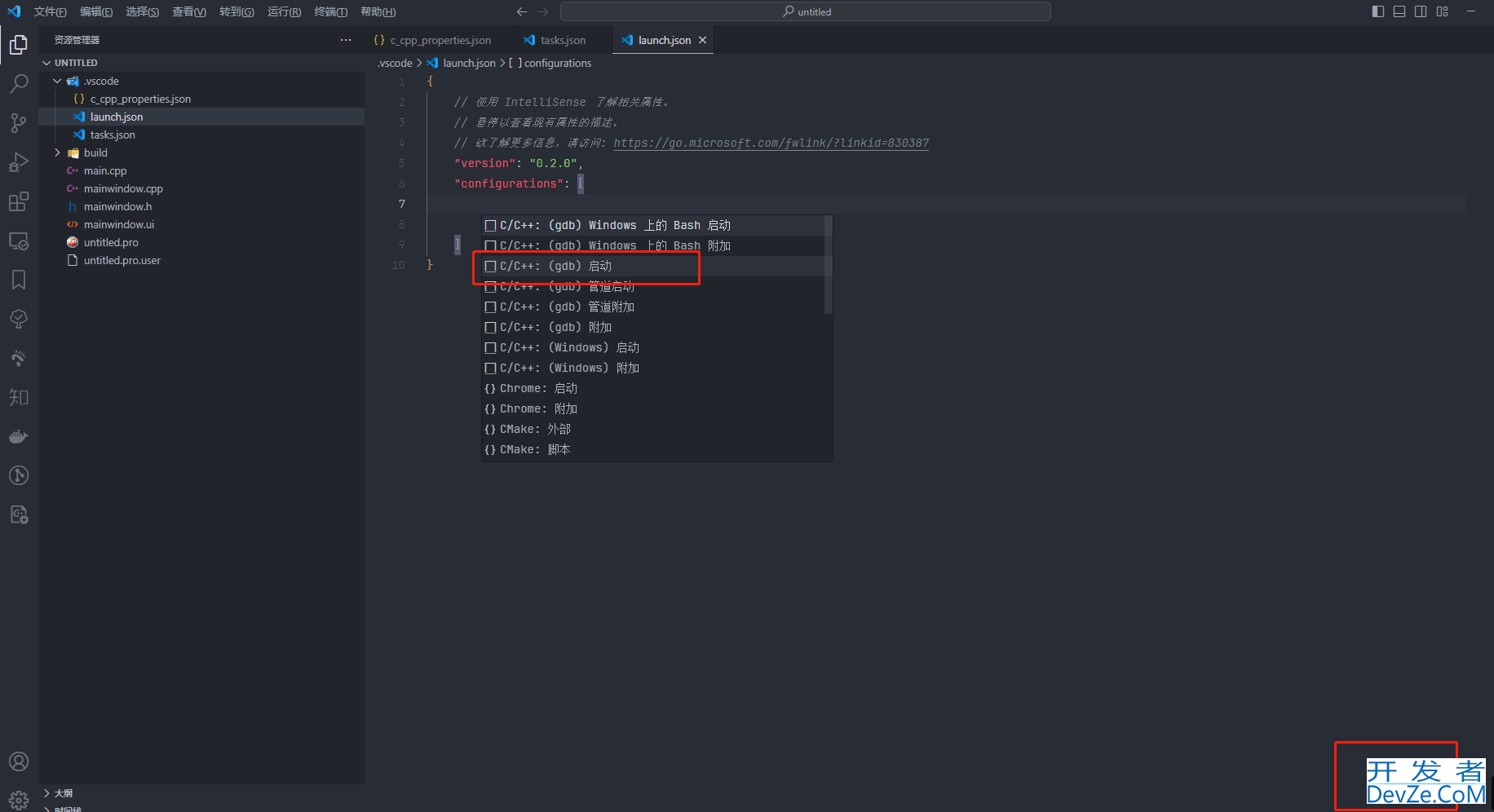1494x812 pixels.
Task: Click .vscode breadcrumb segment
Action: (396, 63)
